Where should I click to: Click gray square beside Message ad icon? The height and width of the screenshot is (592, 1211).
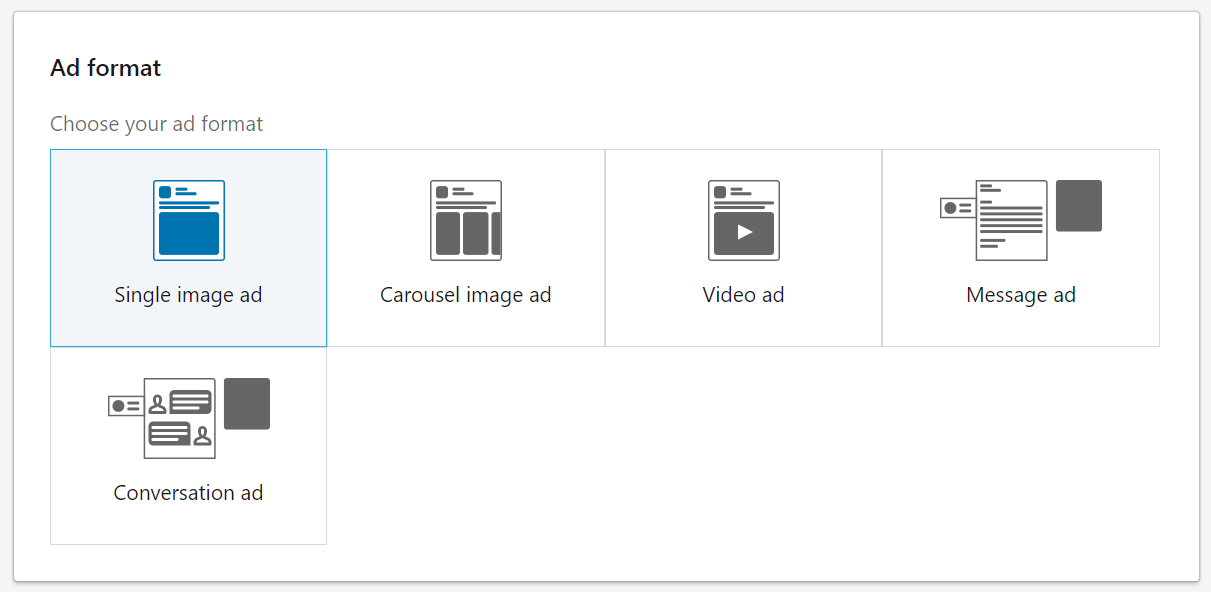pyautogui.click(x=1079, y=206)
